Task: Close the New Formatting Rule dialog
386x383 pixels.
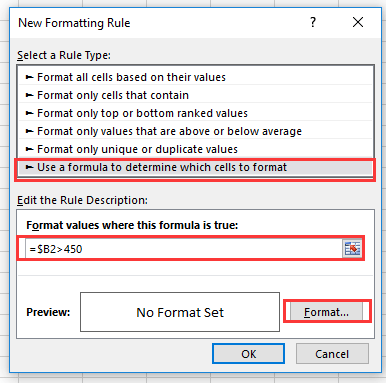Action: 358,23
